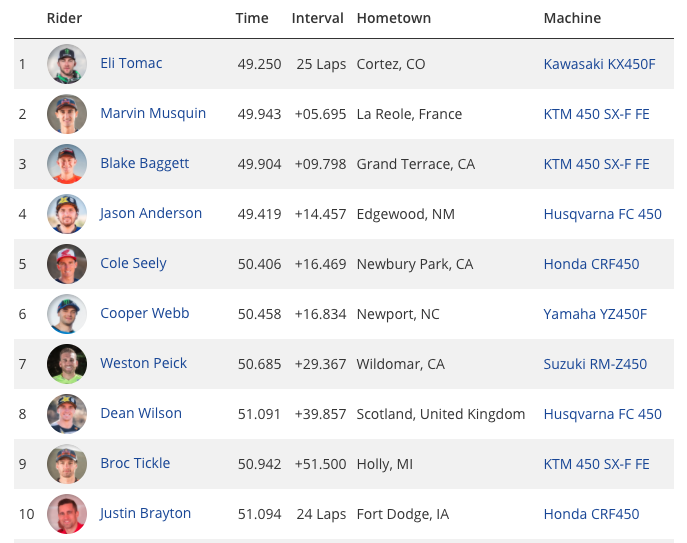Open the Kawasaki KX450F machine link

pos(599,64)
